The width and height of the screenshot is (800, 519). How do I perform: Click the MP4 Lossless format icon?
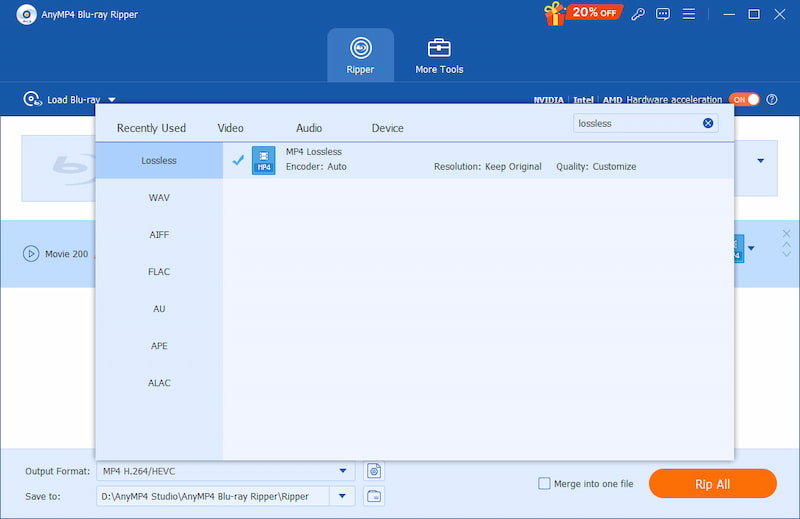[263, 160]
